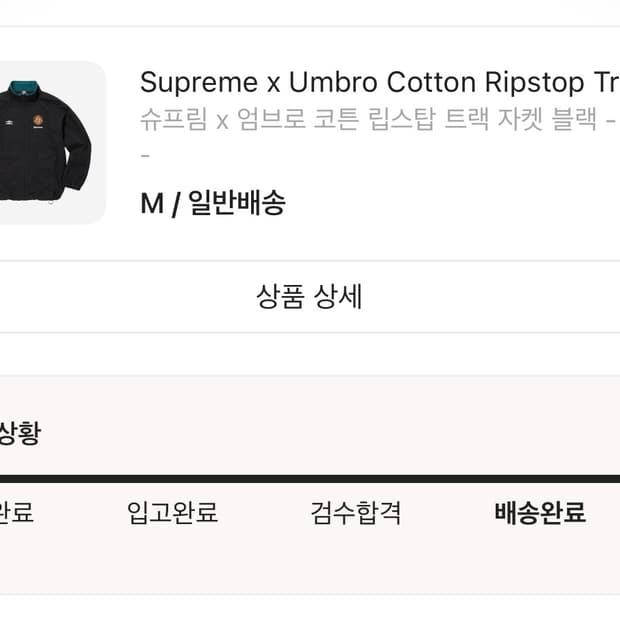Click the partially visible '완료' step at left
Viewport: 620px width, 620px height.
(x=17, y=514)
